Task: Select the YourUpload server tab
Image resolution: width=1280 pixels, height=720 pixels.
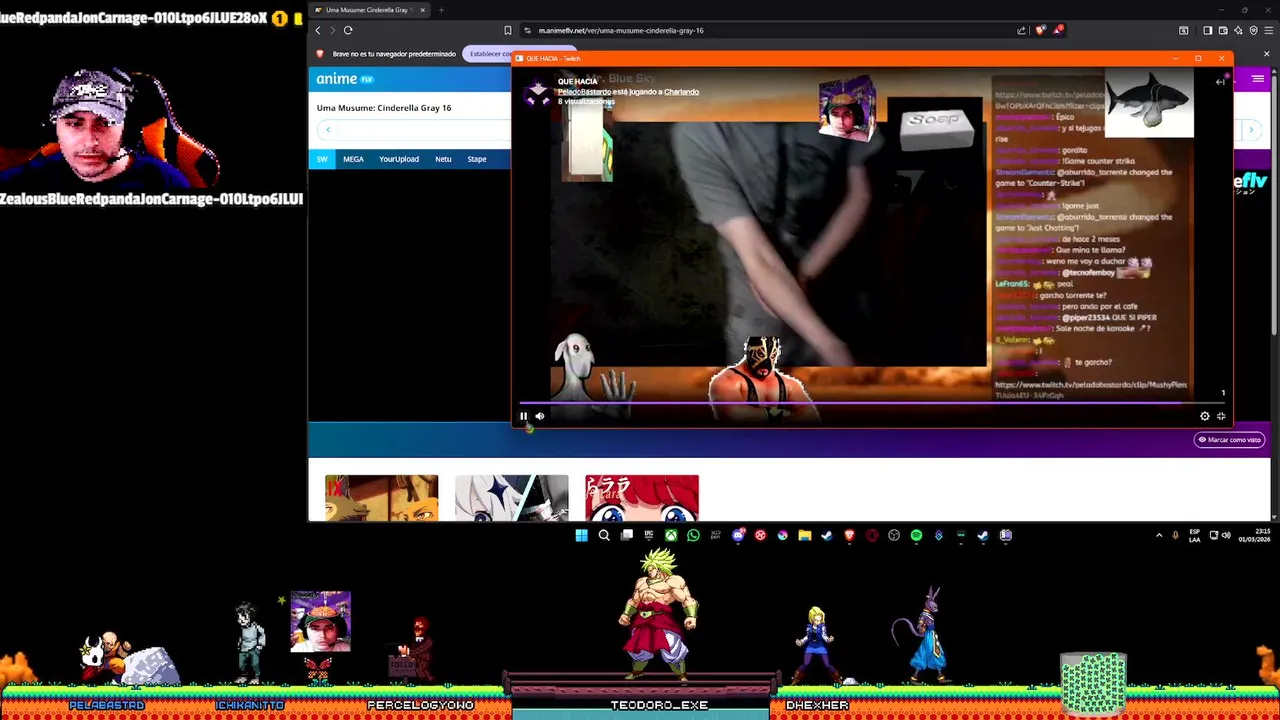Action: [399, 159]
